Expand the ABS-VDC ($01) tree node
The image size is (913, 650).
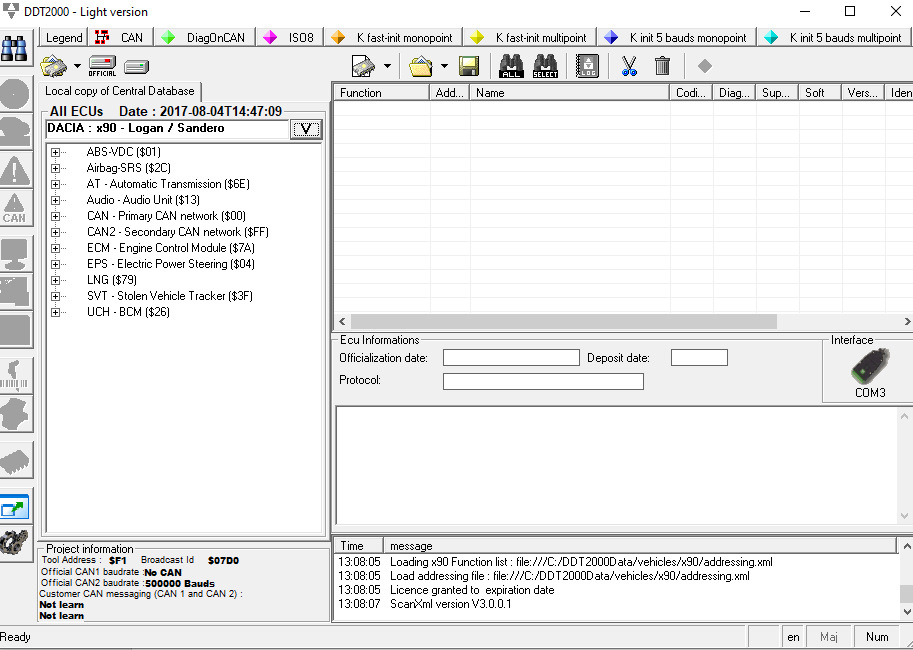55,152
